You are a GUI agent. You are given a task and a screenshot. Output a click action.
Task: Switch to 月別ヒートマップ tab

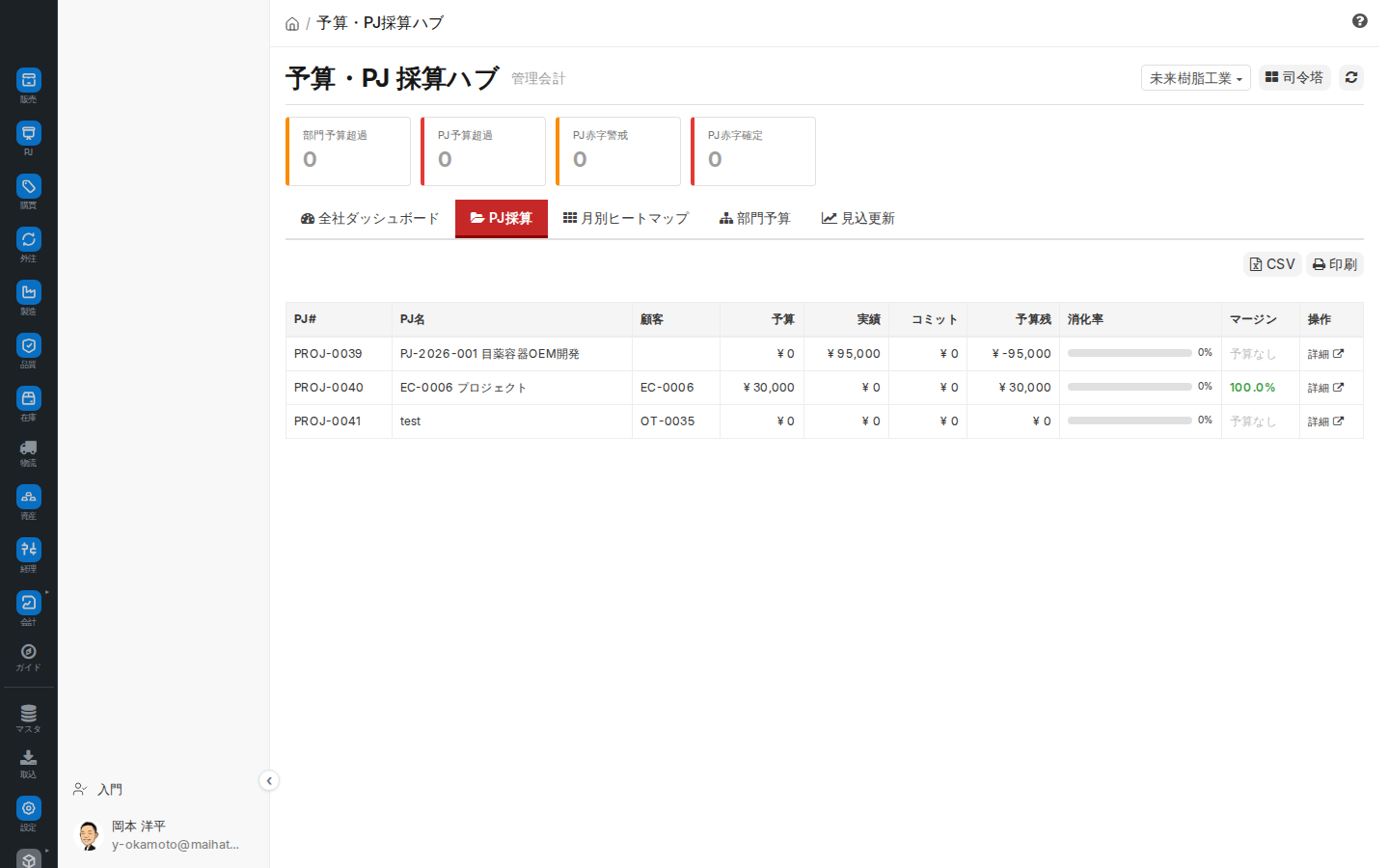626,219
